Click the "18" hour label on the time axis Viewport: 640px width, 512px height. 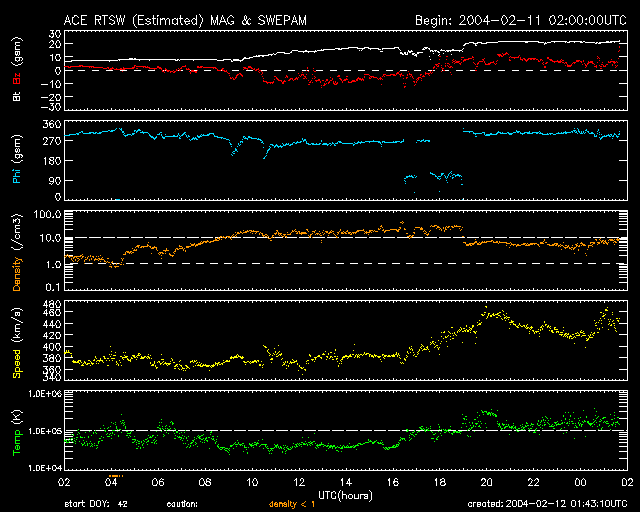(440, 483)
